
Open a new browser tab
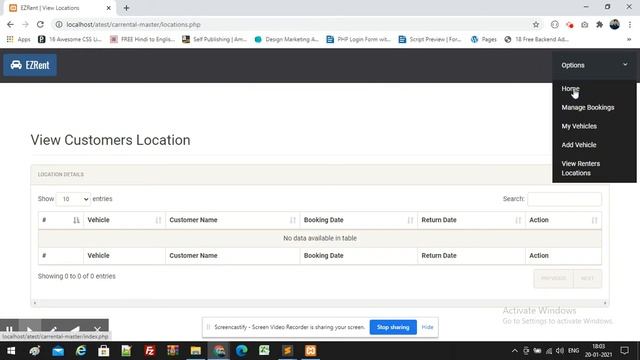(x=126, y=8)
